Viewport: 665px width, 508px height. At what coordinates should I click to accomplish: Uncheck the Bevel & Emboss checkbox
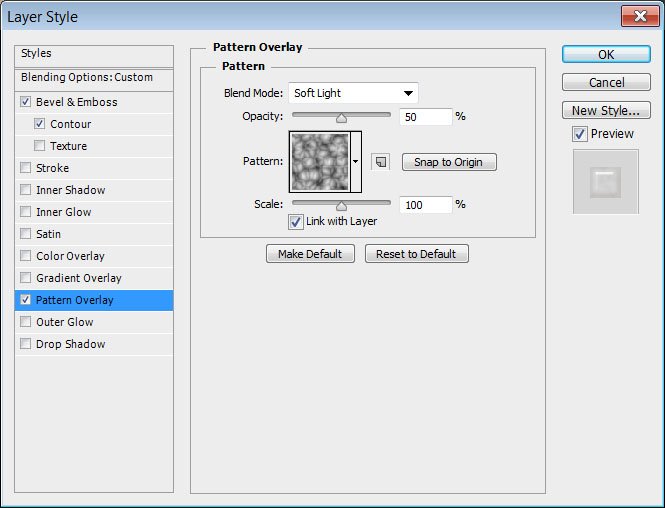point(25,102)
